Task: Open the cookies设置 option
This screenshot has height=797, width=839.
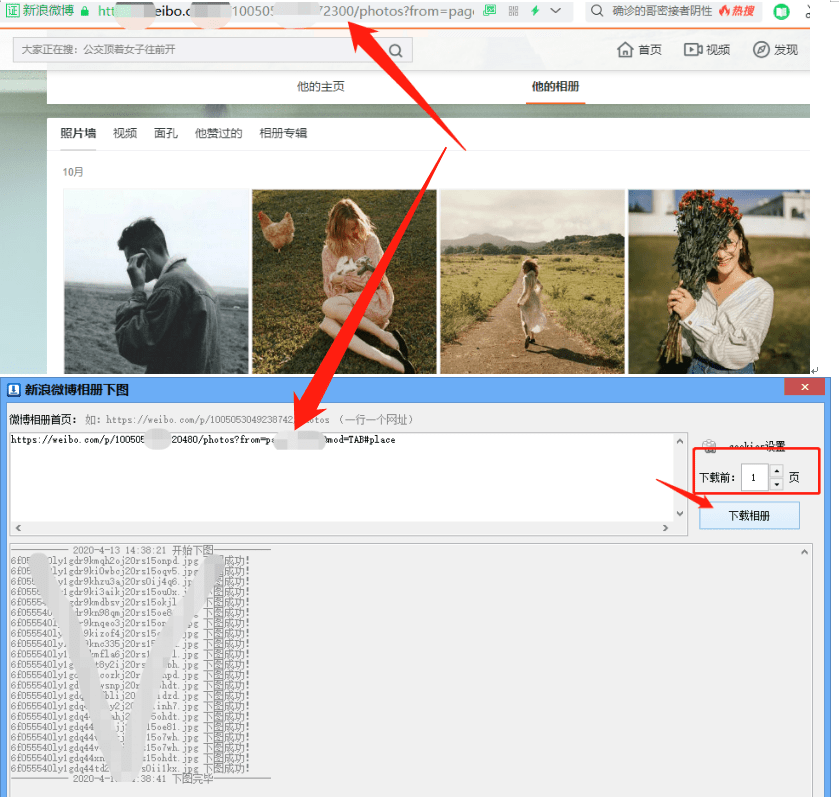Action: point(744,446)
